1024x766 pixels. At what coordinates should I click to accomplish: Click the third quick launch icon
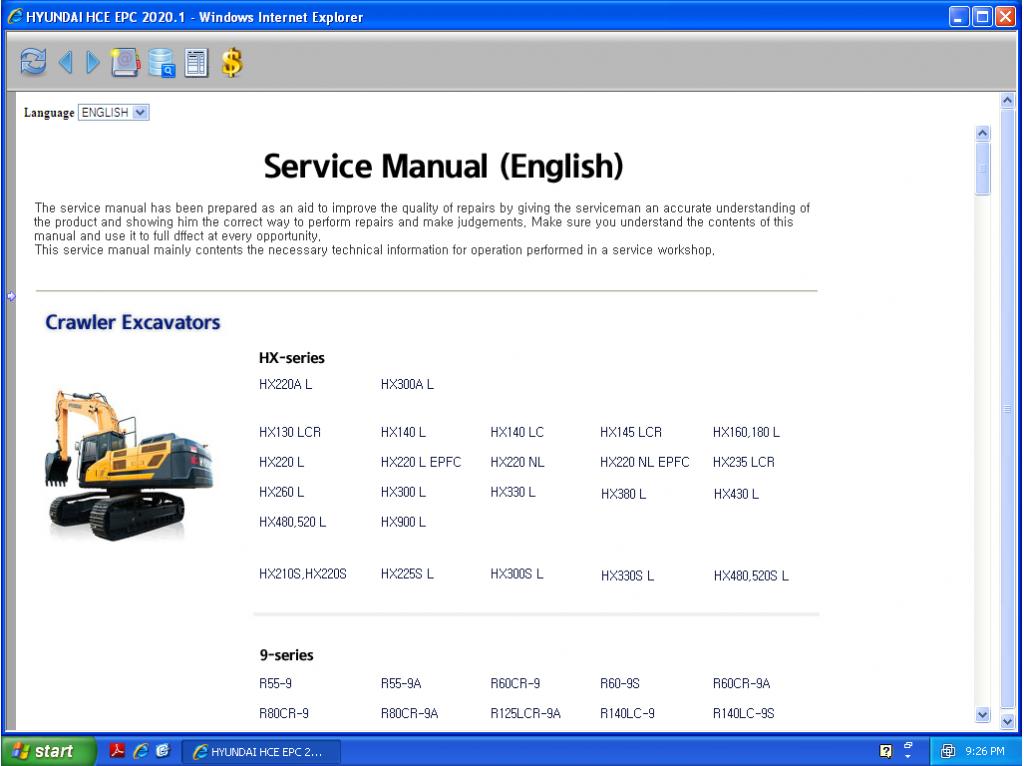pyautogui.click(x=163, y=751)
